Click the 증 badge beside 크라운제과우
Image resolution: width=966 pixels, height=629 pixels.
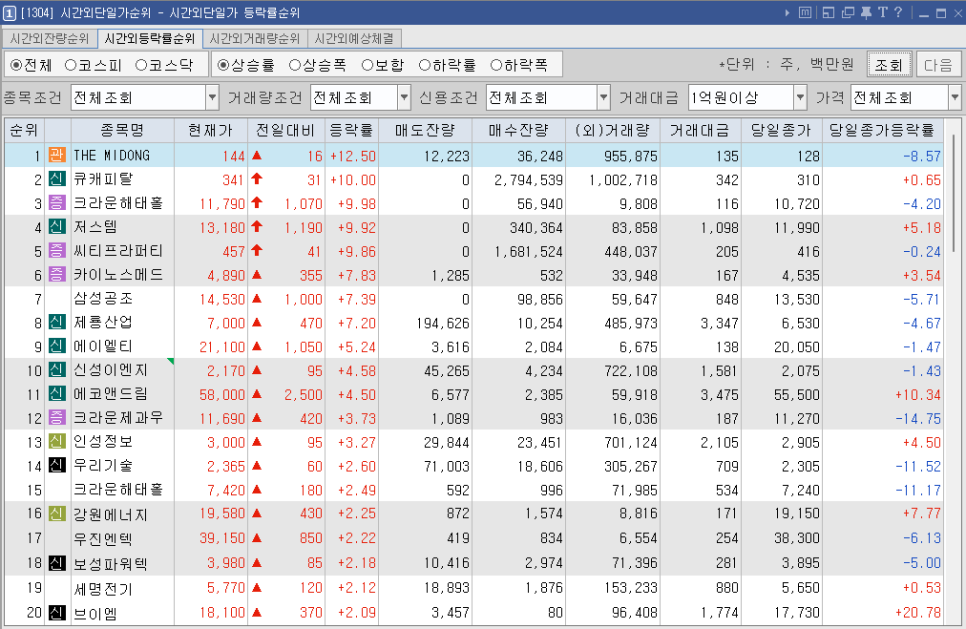pyautogui.click(x=57, y=418)
